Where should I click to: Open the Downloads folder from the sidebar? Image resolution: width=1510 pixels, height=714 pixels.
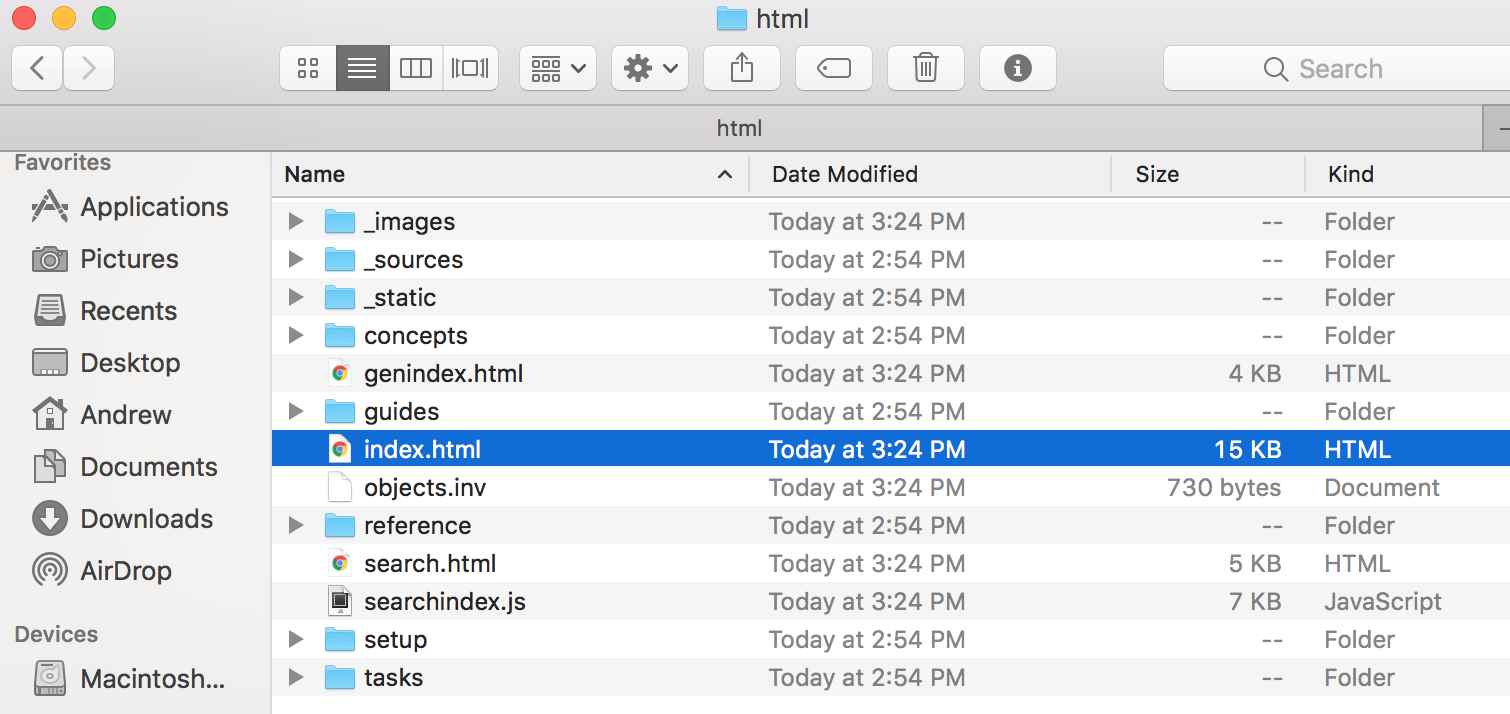tap(146, 518)
